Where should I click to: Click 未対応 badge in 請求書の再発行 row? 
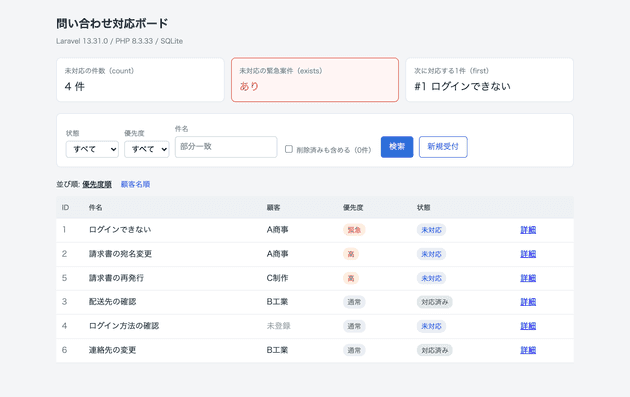point(431,278)
